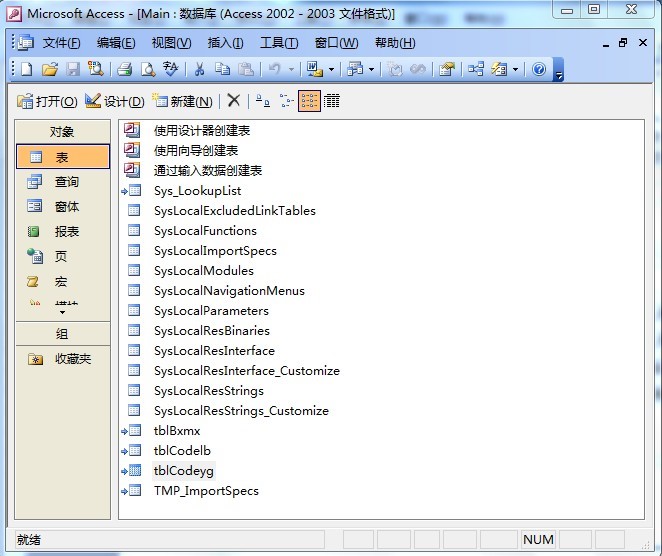
Task: Click the Cut scissors icon
Action: pyautogui.click(x=199, y=69)
